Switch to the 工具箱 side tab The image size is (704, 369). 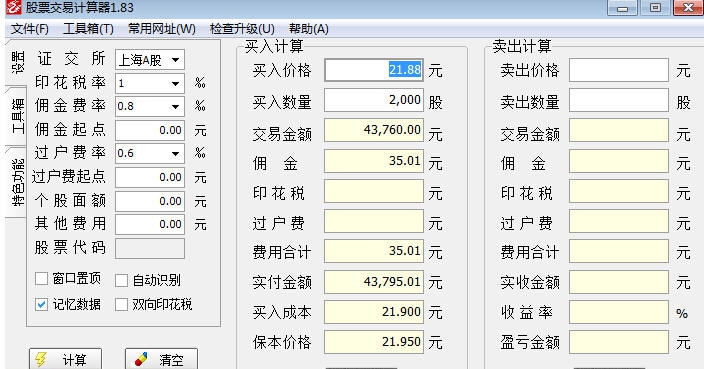click(x=17, y=116)
